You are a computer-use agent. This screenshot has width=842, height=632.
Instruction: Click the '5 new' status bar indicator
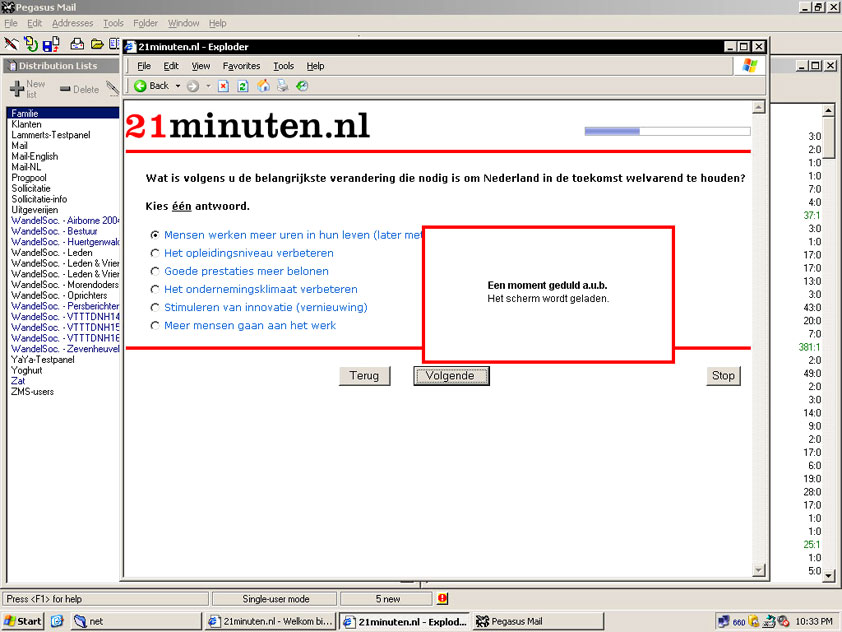pos(387,599)
